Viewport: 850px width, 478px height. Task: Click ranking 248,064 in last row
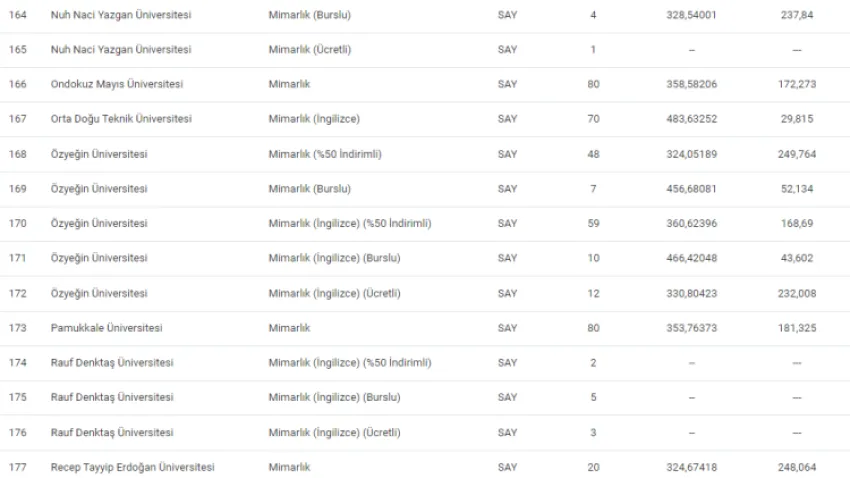tap(796, 467)
